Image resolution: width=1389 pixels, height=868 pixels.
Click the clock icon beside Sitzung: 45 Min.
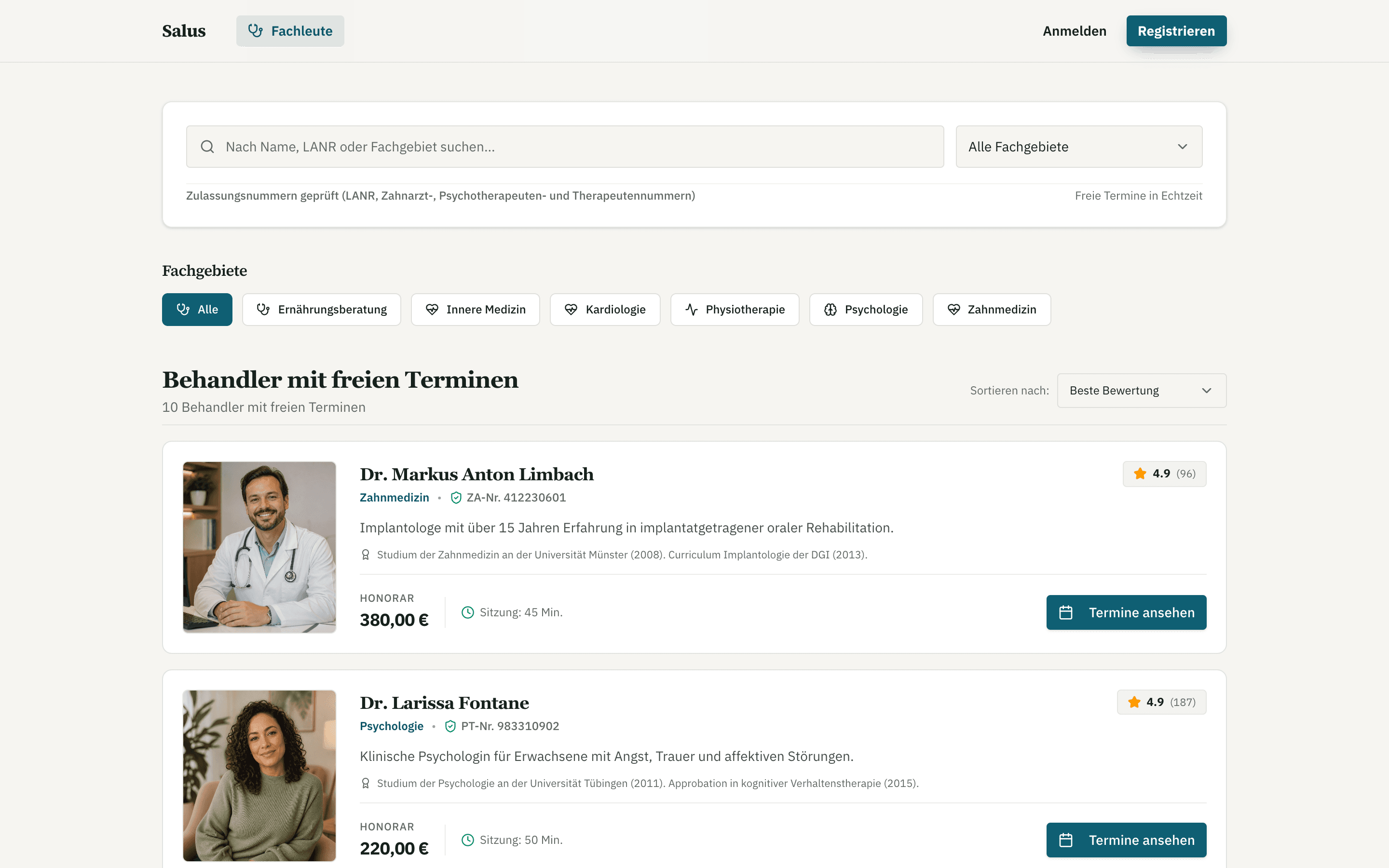(x=468, y=612)
